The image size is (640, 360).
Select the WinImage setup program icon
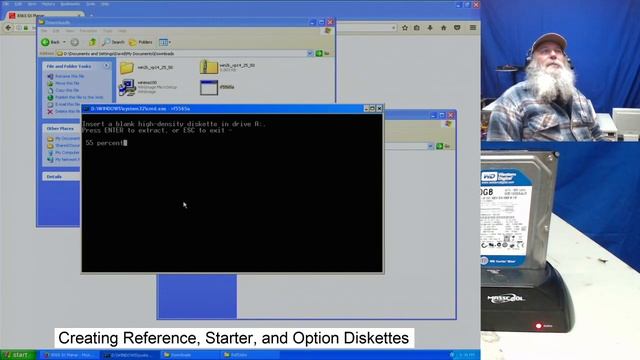click(127, 87)
